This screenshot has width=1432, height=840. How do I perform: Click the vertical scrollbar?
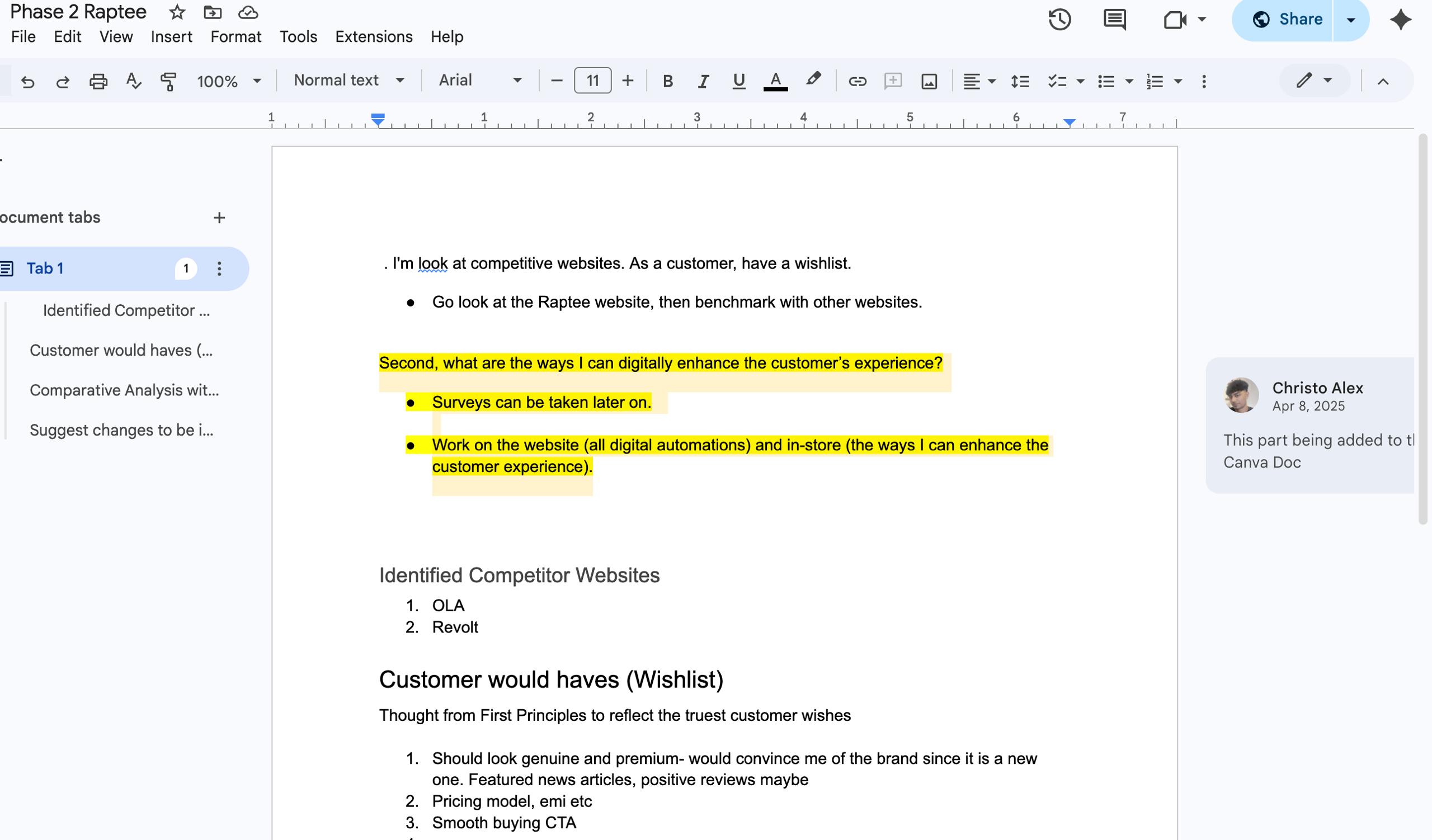(1422, 329)
